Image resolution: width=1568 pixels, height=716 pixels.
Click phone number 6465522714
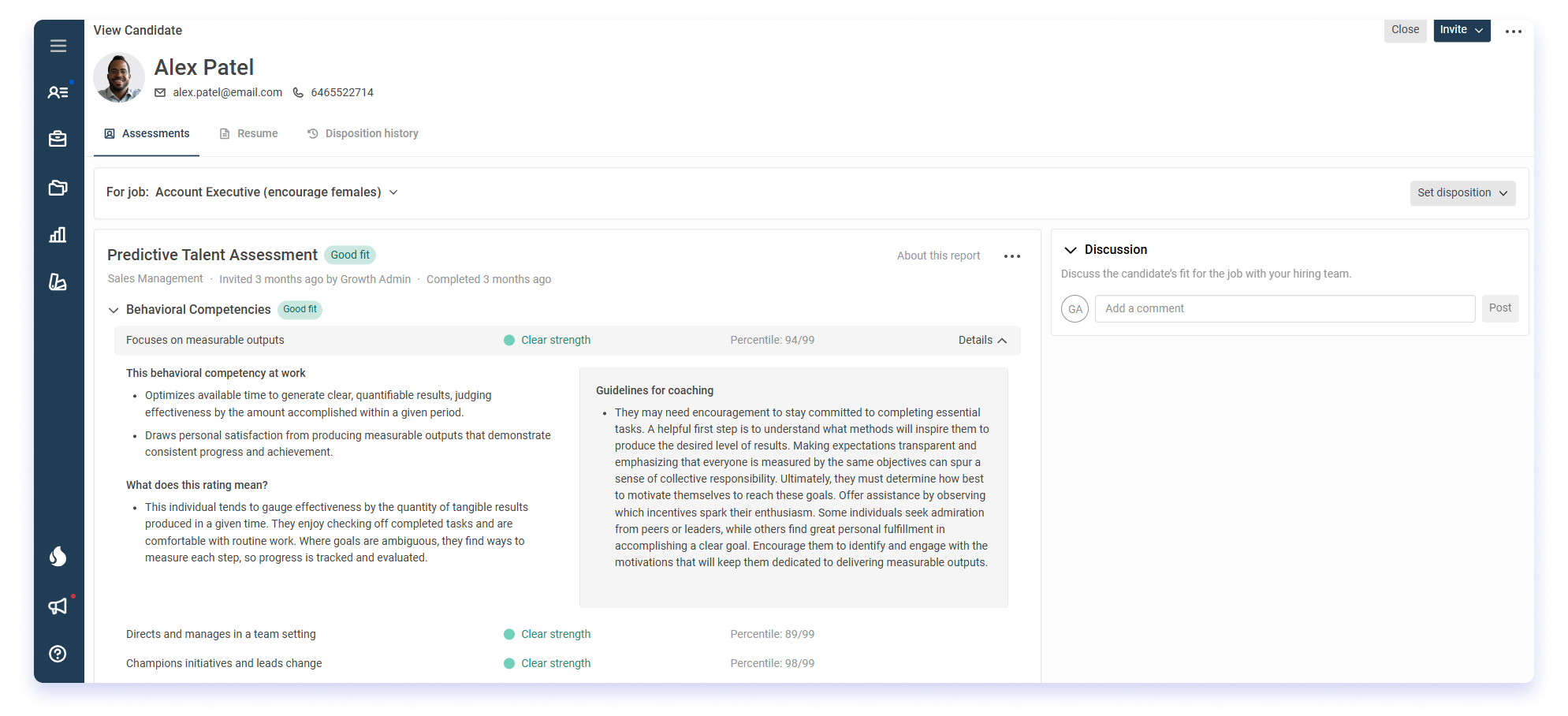[342, 93]
